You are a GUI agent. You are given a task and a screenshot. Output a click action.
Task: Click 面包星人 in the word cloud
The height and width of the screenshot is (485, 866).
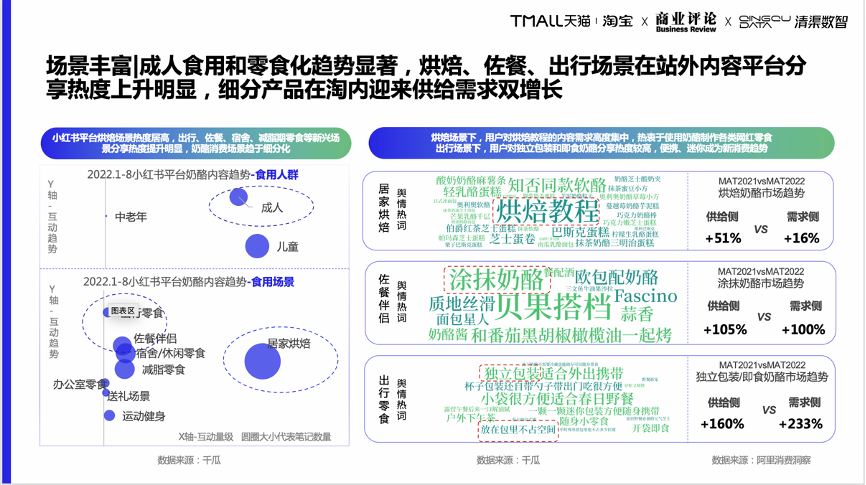[x=462, y=319]
